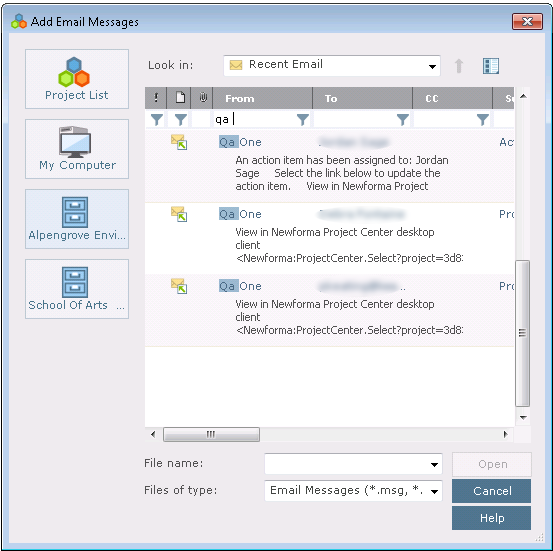Click the Help button
The image size is (553, 551).
point(492,518)
